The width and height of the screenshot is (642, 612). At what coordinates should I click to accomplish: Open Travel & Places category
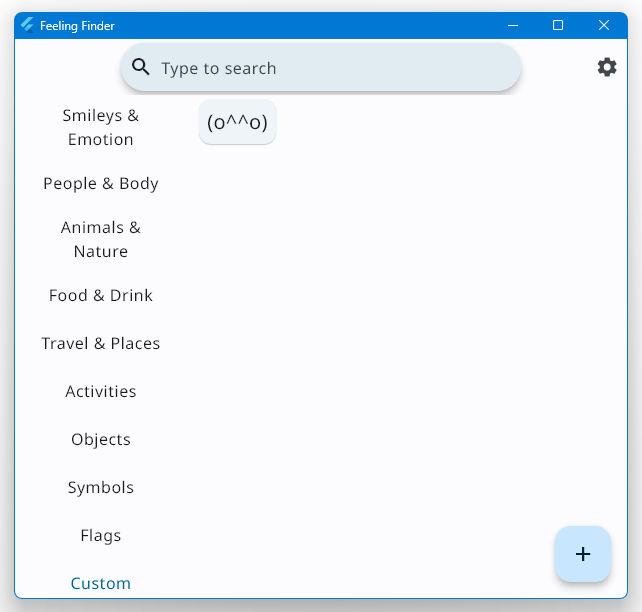click(x=101, y=343)
